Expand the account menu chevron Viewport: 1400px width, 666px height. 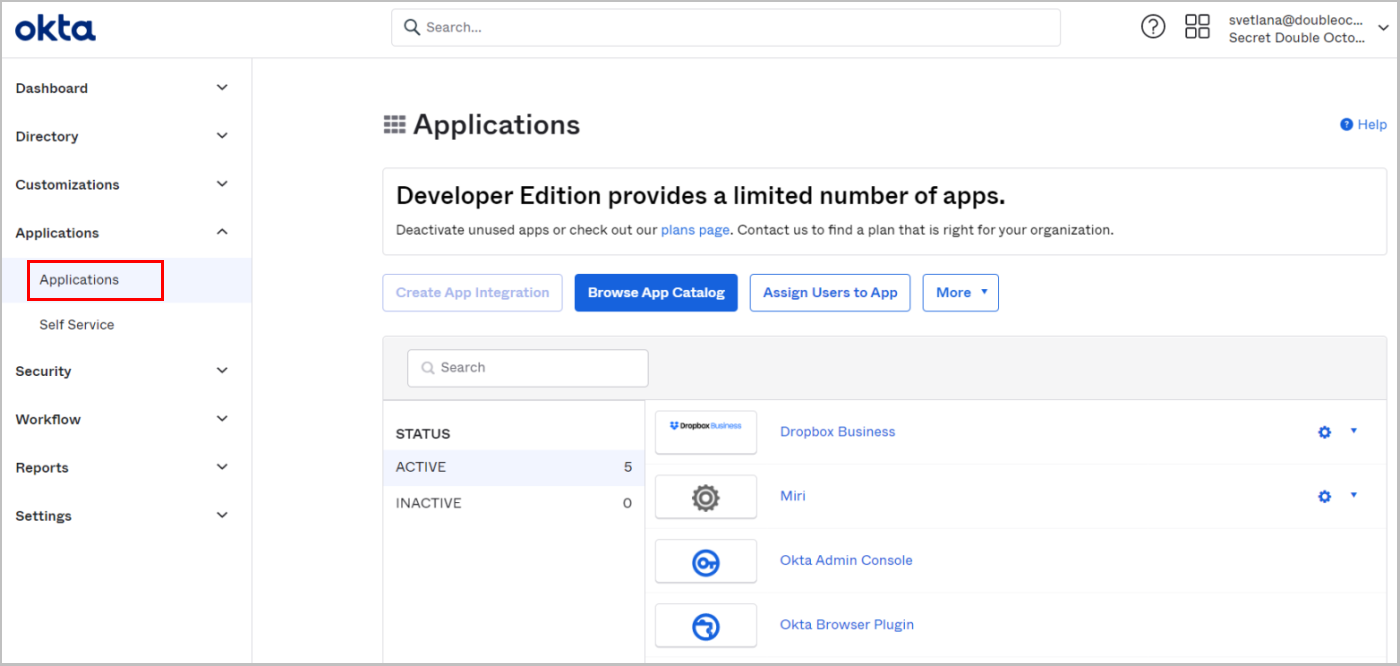tap(1383, 28)
